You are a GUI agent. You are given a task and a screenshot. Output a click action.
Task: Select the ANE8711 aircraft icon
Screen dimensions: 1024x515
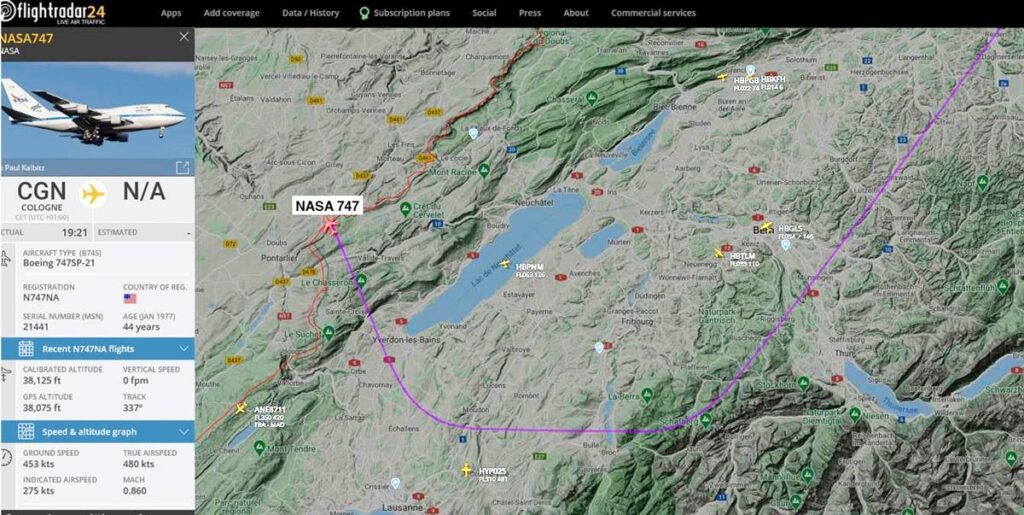(x=240, y=409)
